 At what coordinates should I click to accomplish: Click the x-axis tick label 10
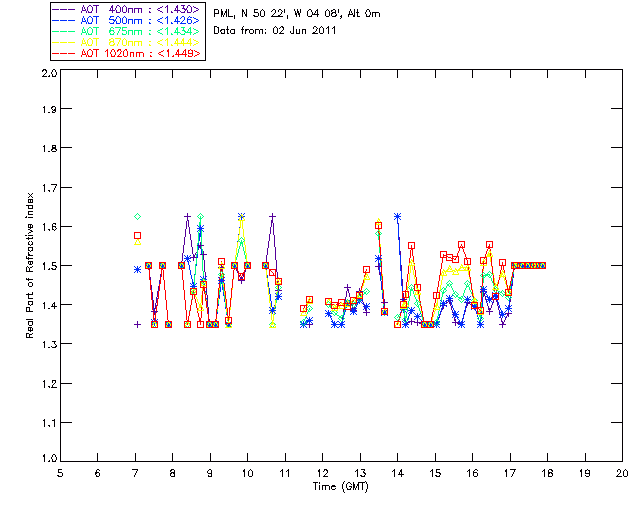pos(247,473)
